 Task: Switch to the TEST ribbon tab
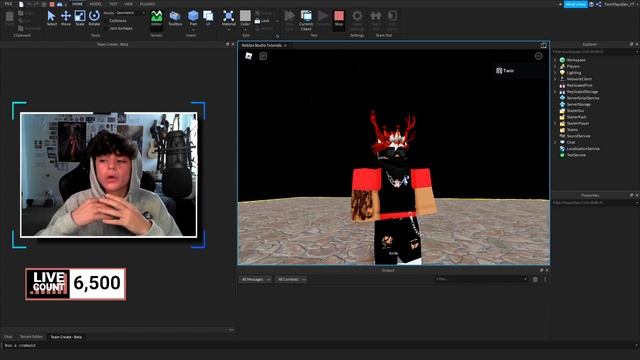[113, 4]
